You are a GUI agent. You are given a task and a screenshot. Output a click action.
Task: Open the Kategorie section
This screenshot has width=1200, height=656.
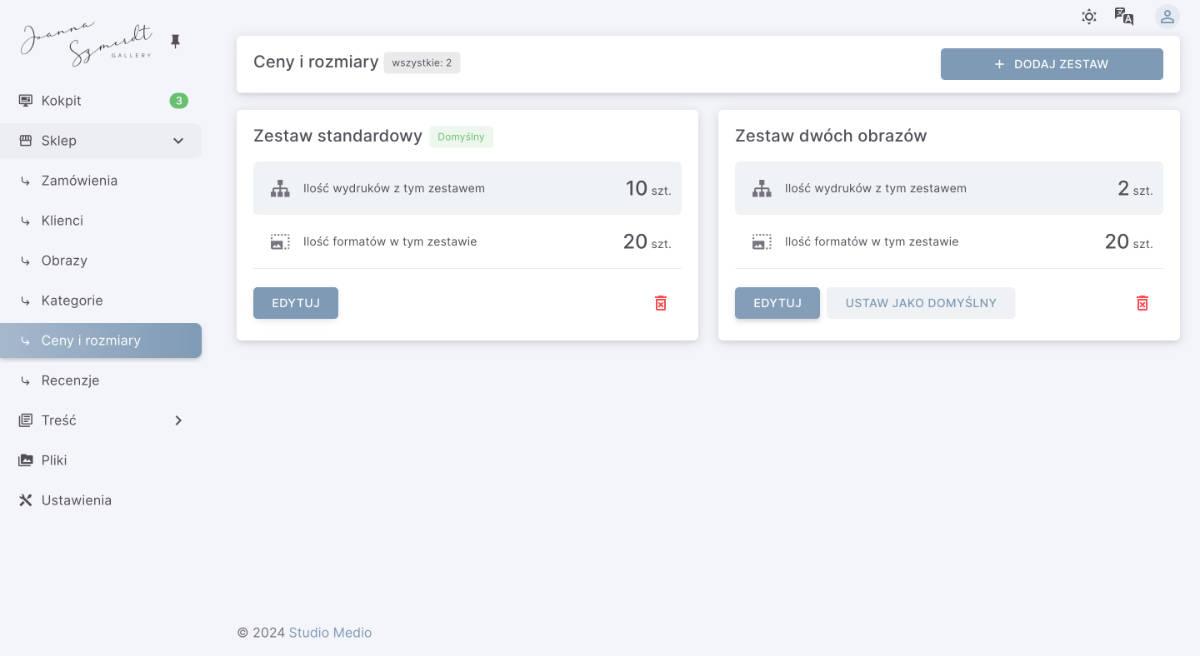(x=101, y=301)
